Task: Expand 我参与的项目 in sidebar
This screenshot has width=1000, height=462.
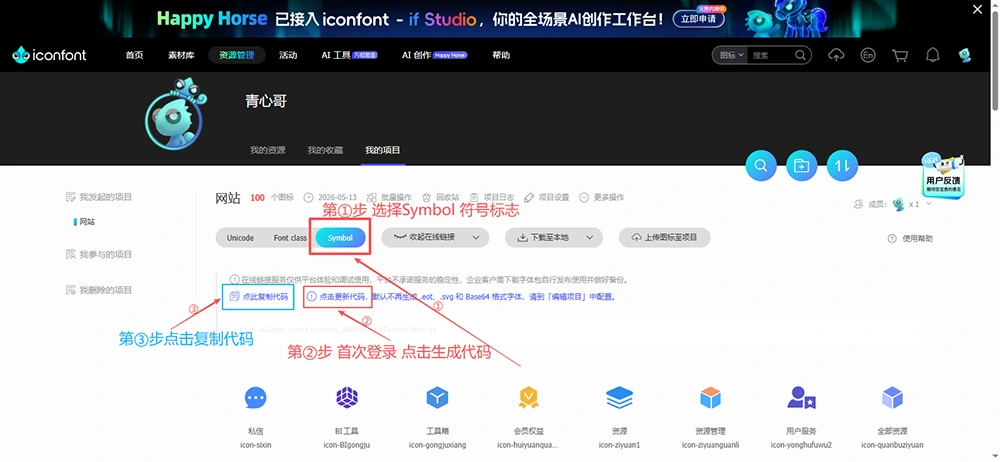Action: (x=99, y=255)
